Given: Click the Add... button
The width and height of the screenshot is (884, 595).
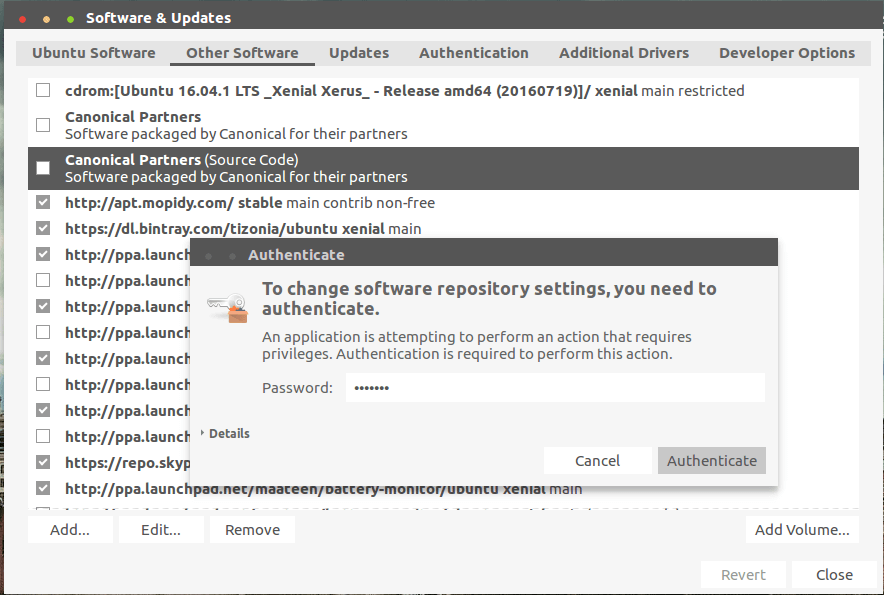Looking at the screenshot, I should tap(70, 530).
